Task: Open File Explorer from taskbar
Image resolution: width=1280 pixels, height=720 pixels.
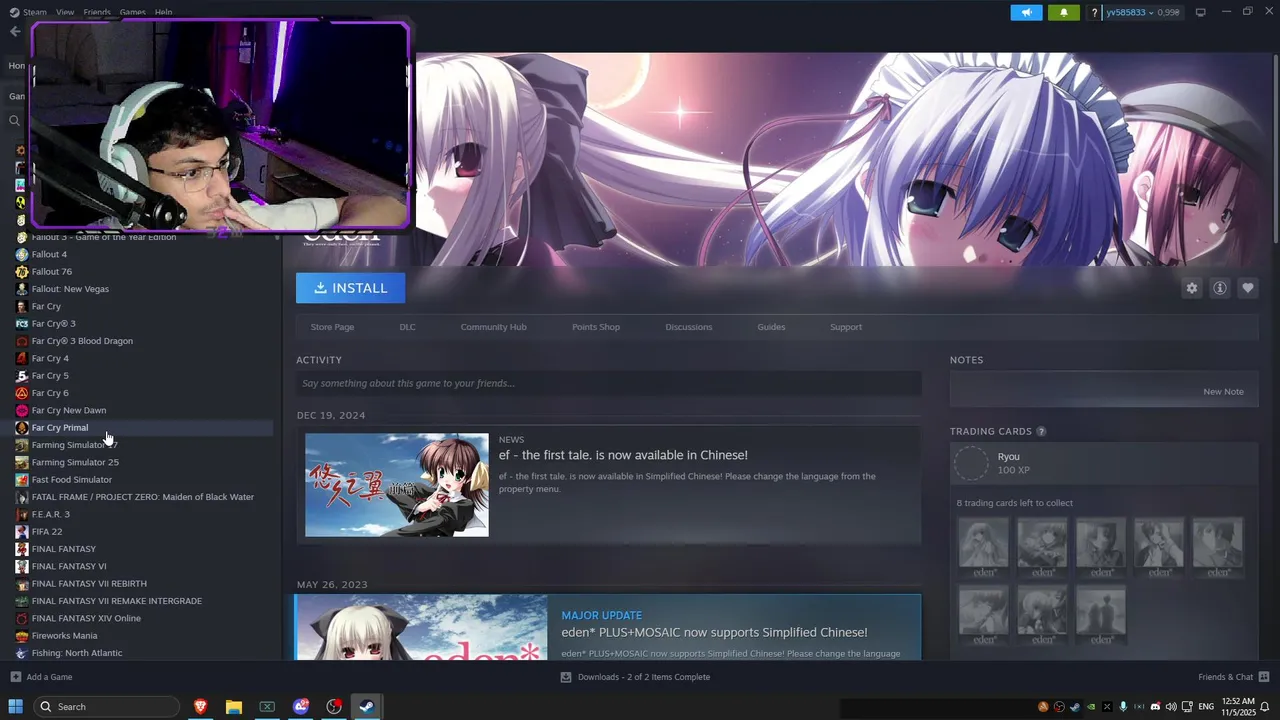Action: click(234, 707)
